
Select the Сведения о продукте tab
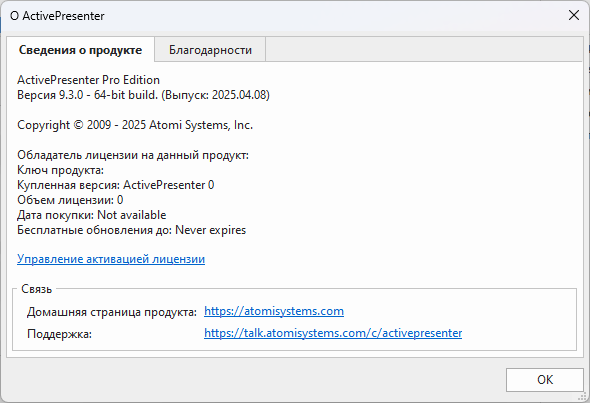80,50
